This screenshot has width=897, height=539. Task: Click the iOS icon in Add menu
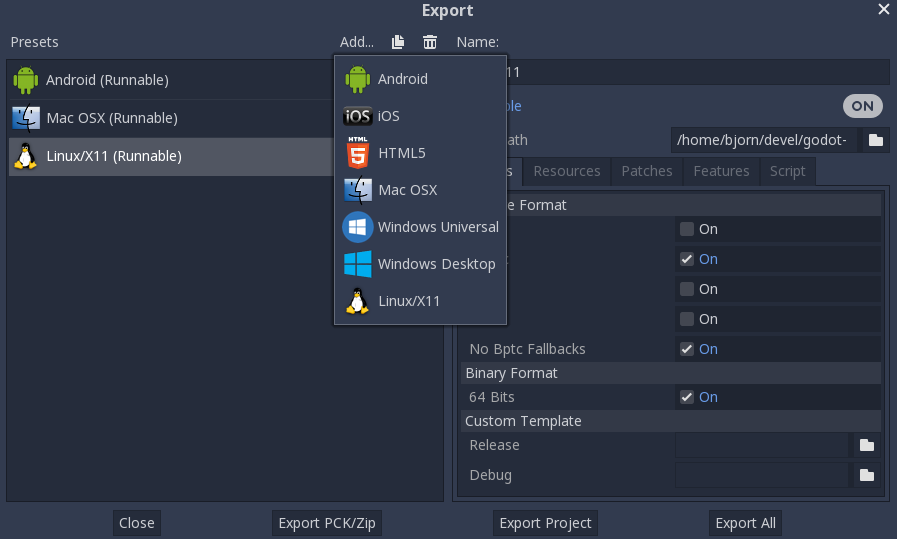358,116
